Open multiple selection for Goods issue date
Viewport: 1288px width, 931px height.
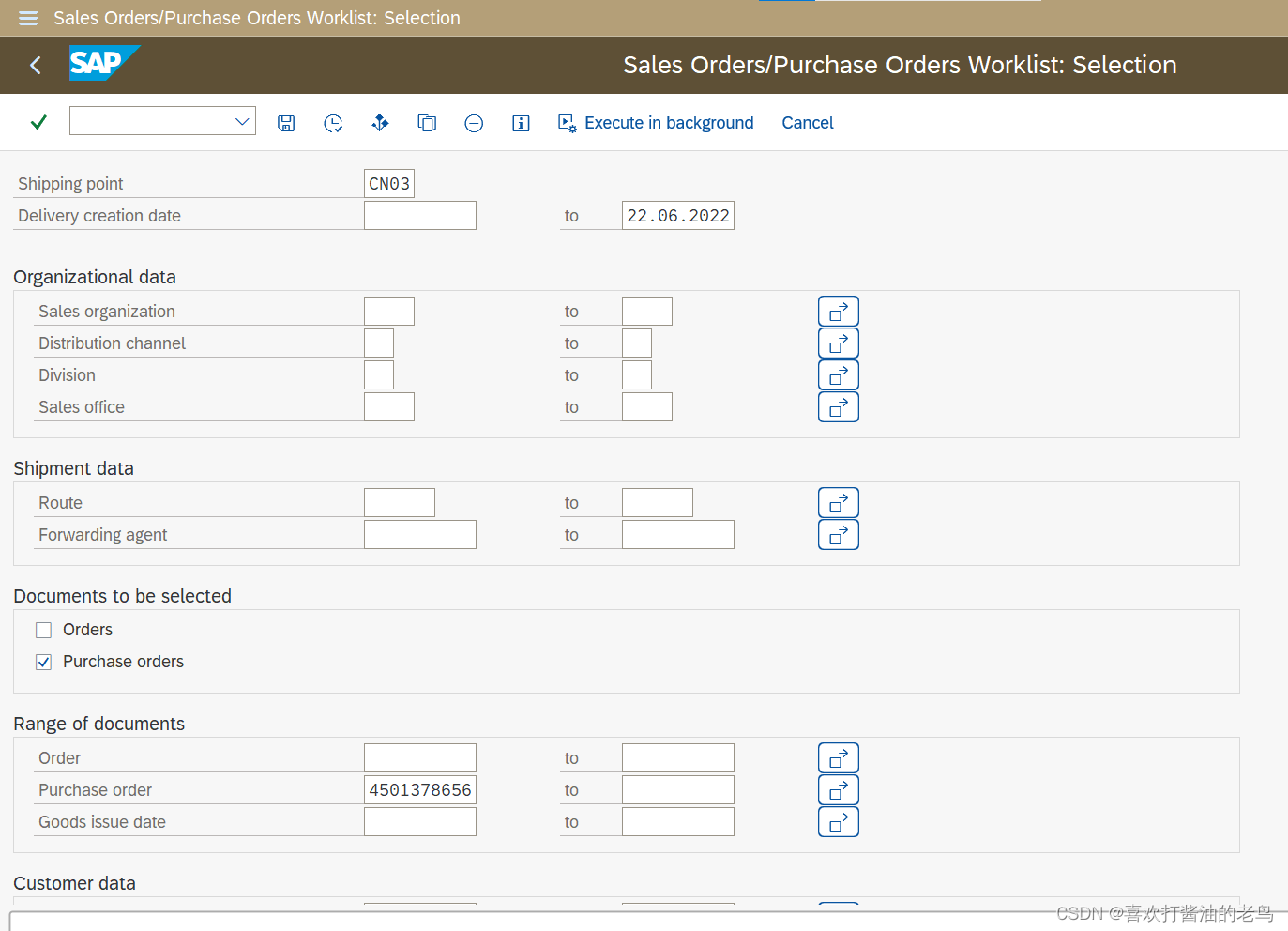point(838,821)
